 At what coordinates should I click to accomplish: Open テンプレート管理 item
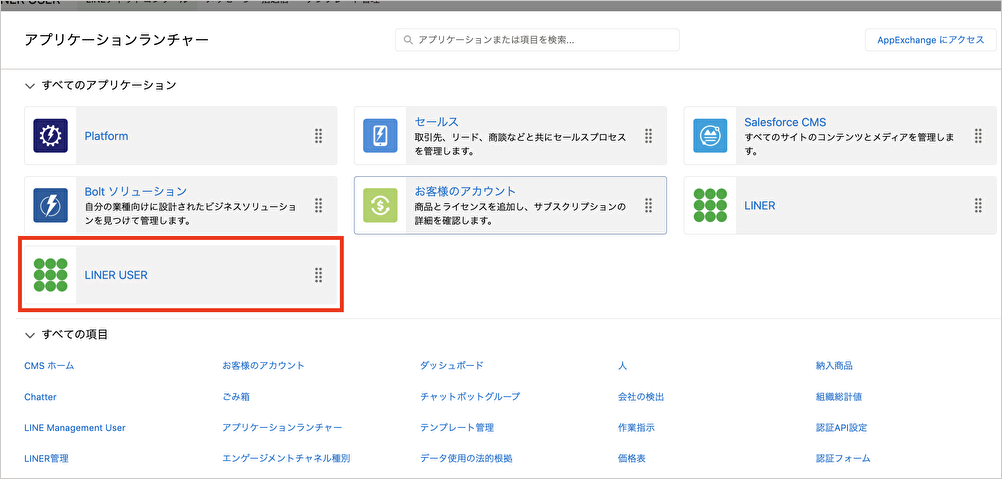point(457,427)
